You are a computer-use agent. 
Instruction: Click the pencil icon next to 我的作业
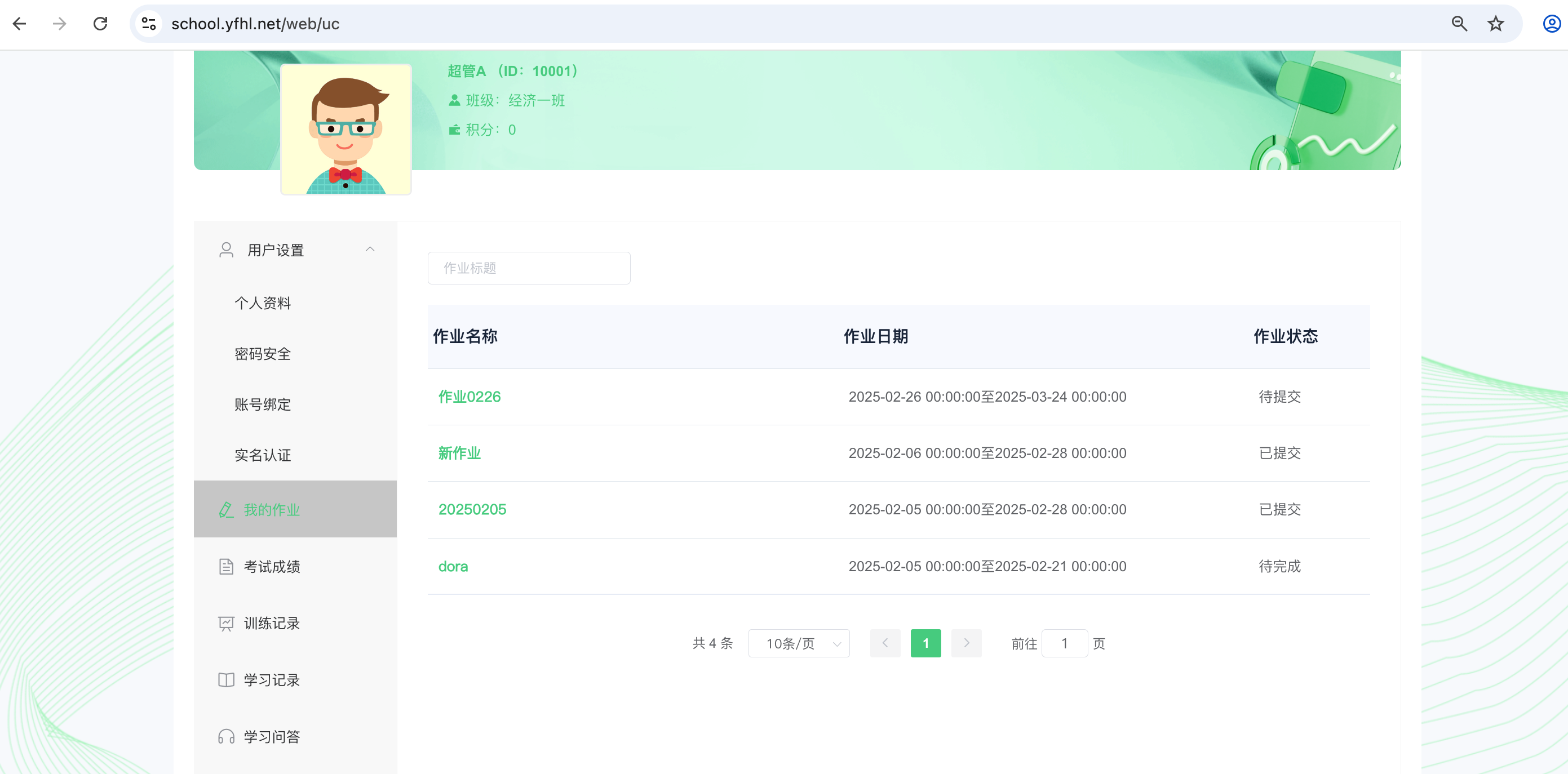(x=226, y=509)
